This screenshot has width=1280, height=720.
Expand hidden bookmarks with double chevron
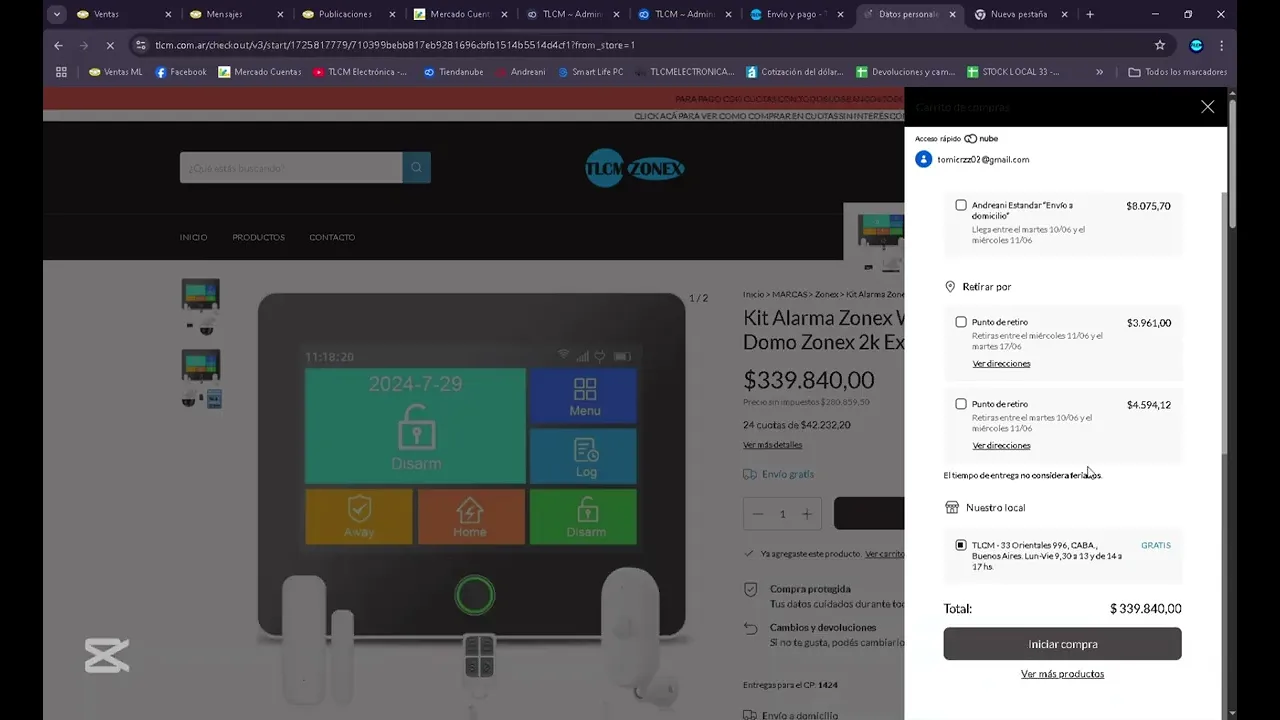click(x=1099, y=72)
